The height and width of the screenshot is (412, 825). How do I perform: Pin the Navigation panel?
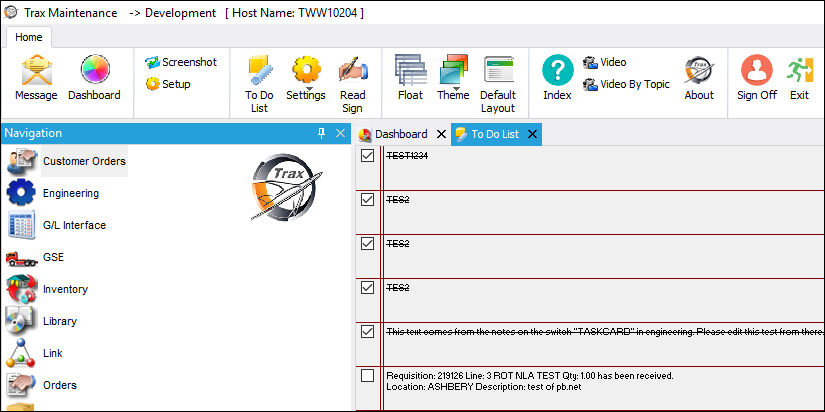click(x=321, y=134)
